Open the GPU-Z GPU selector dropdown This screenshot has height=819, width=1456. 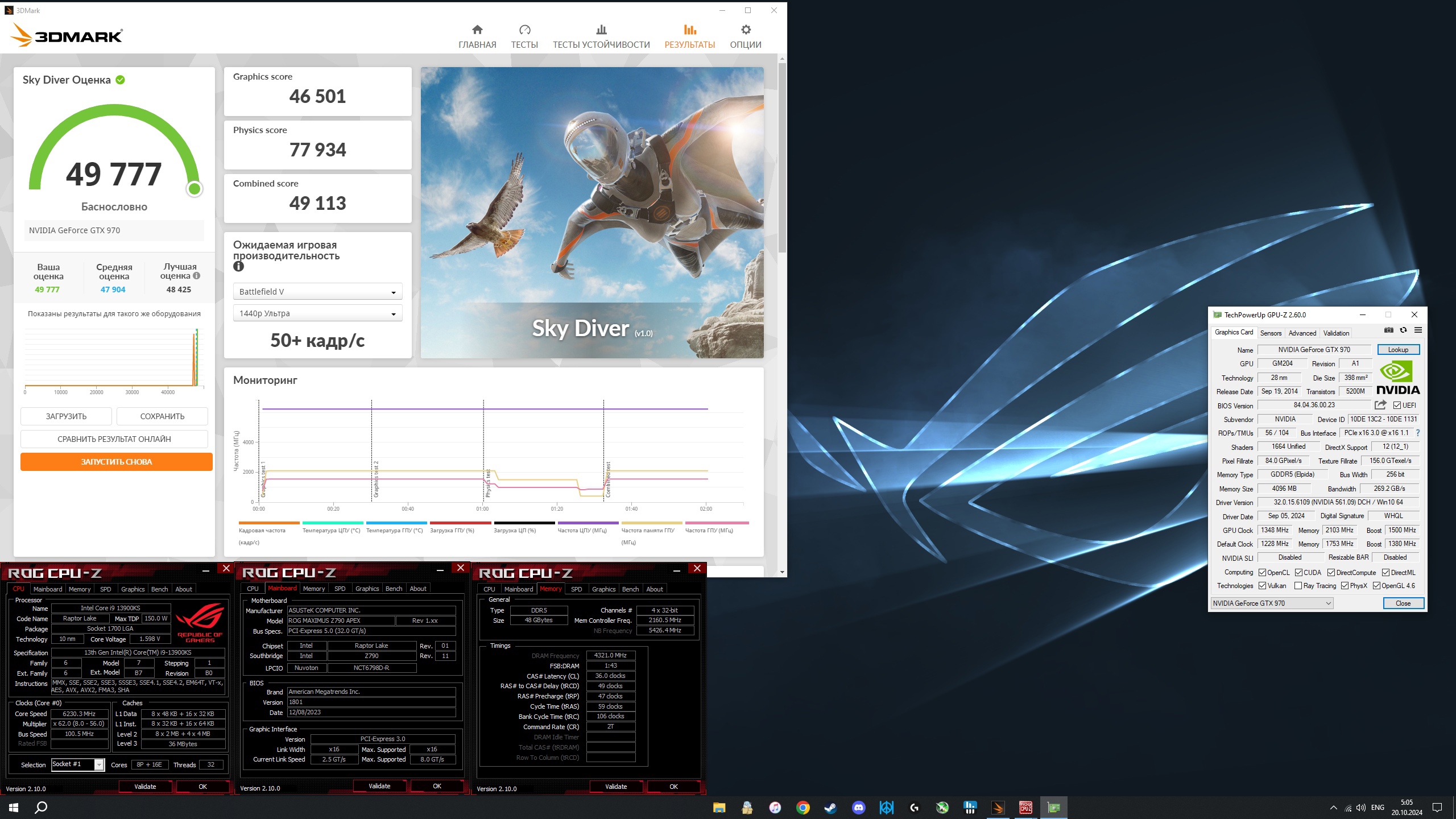click(1272, 603)
